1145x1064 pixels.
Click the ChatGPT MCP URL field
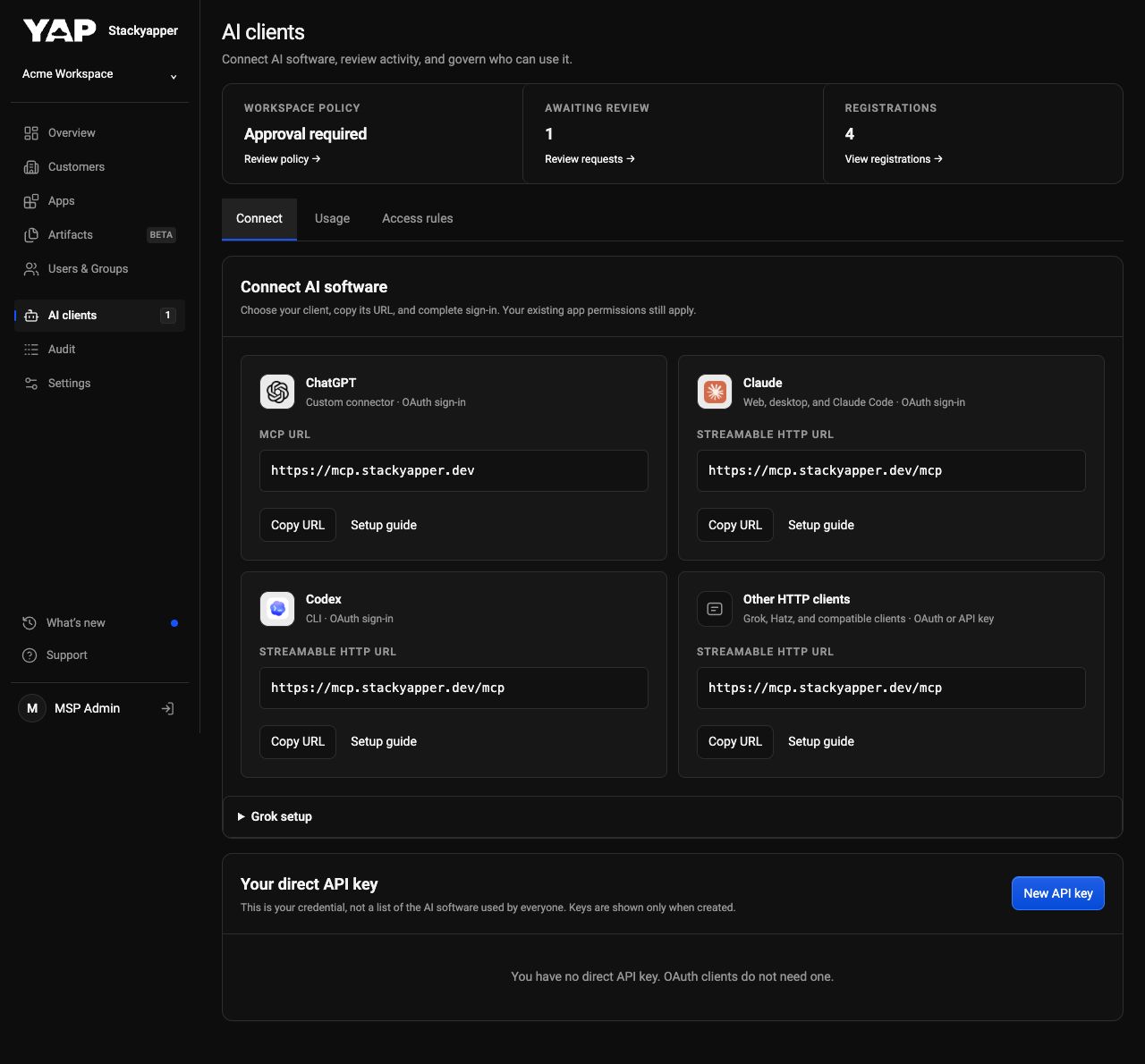[x=454, y=471]
